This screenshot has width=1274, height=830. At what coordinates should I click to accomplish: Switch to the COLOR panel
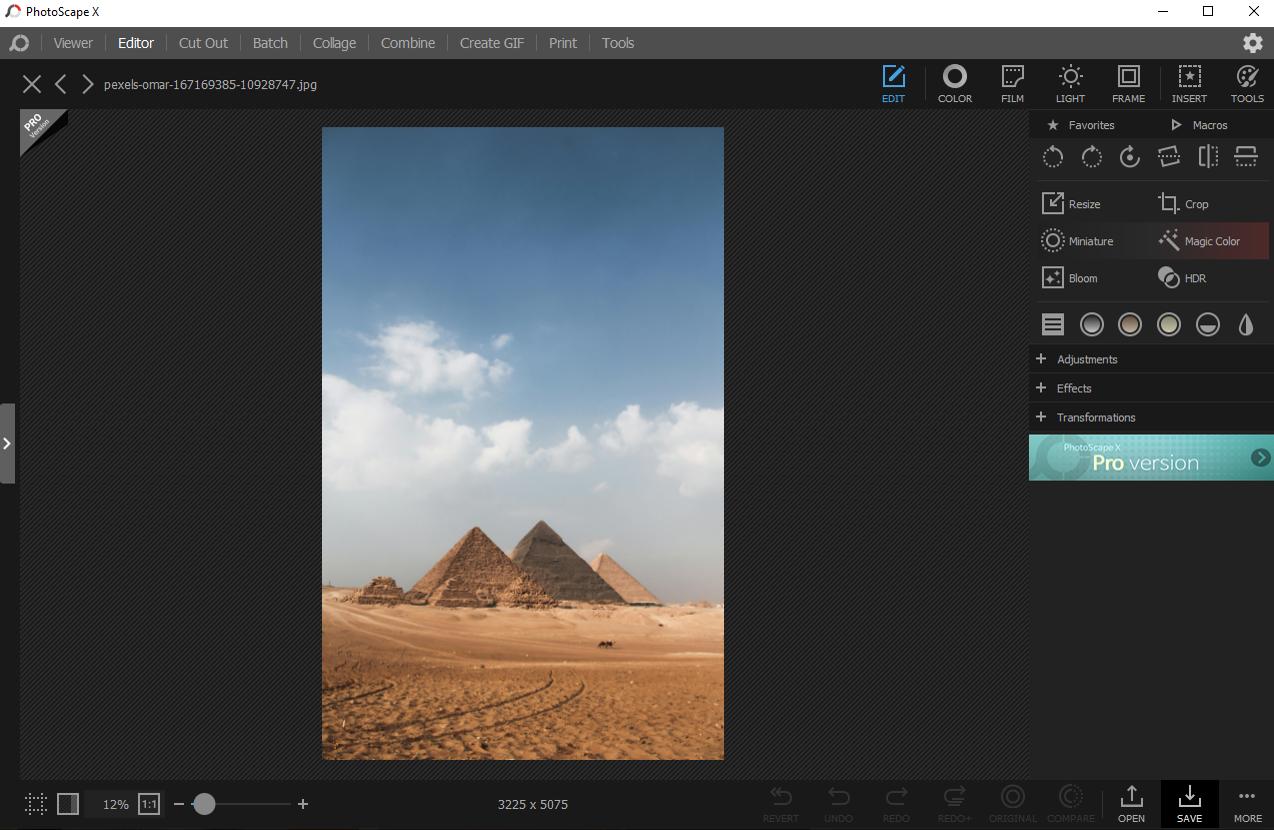(x=954, y=83)
